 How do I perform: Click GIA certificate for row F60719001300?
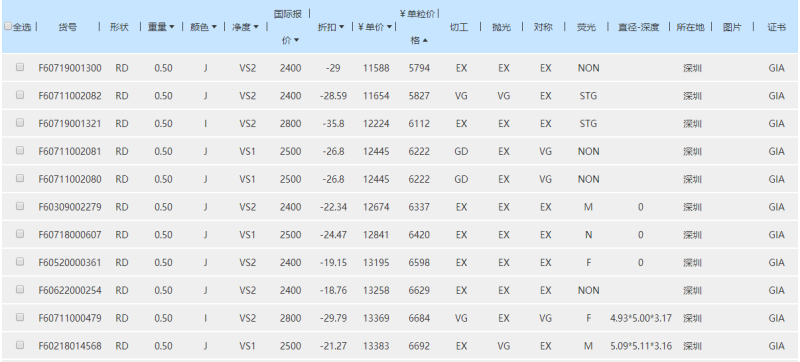click(x=776, y=68)
